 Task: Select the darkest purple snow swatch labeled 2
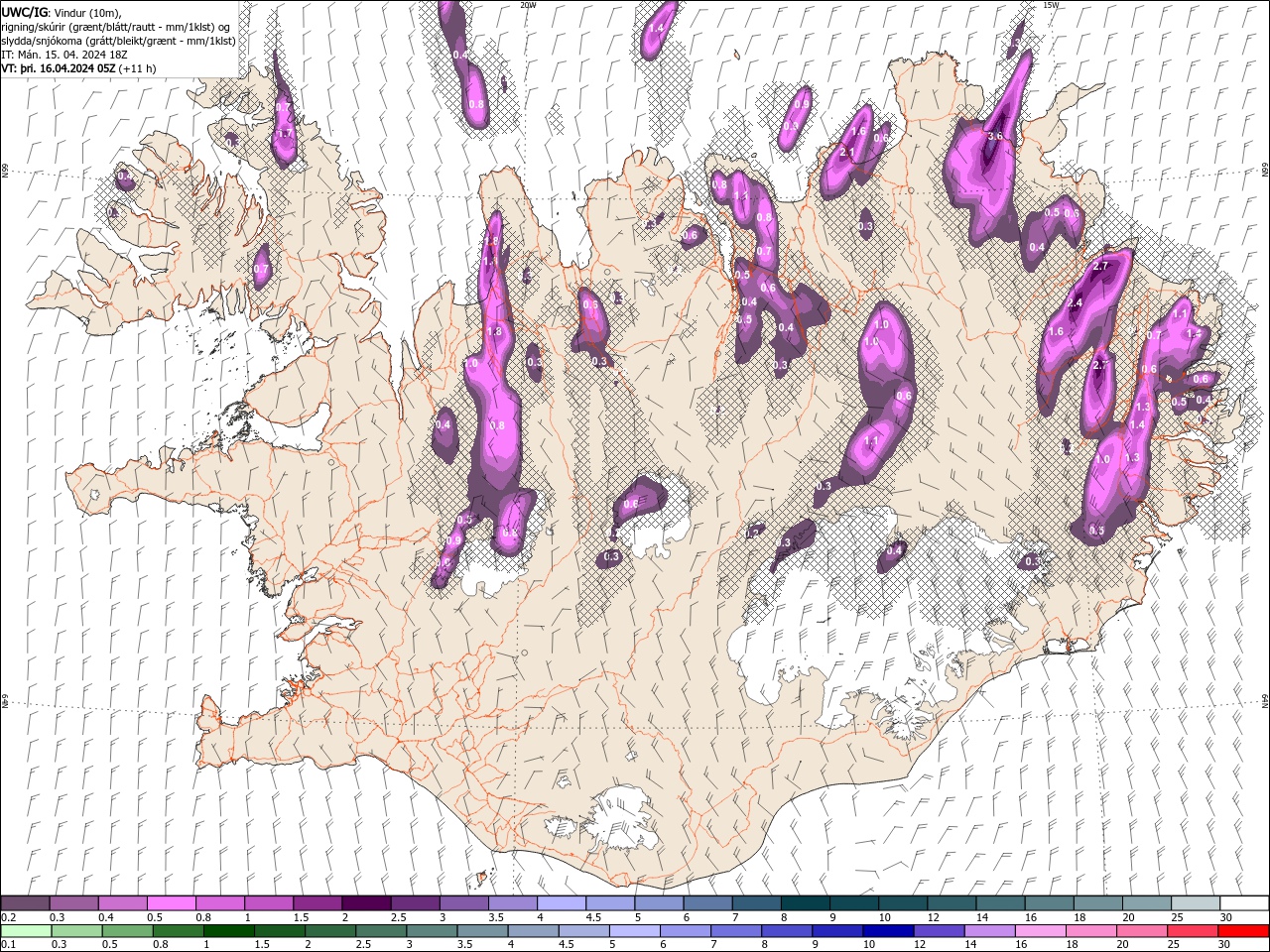coord(366,903)
